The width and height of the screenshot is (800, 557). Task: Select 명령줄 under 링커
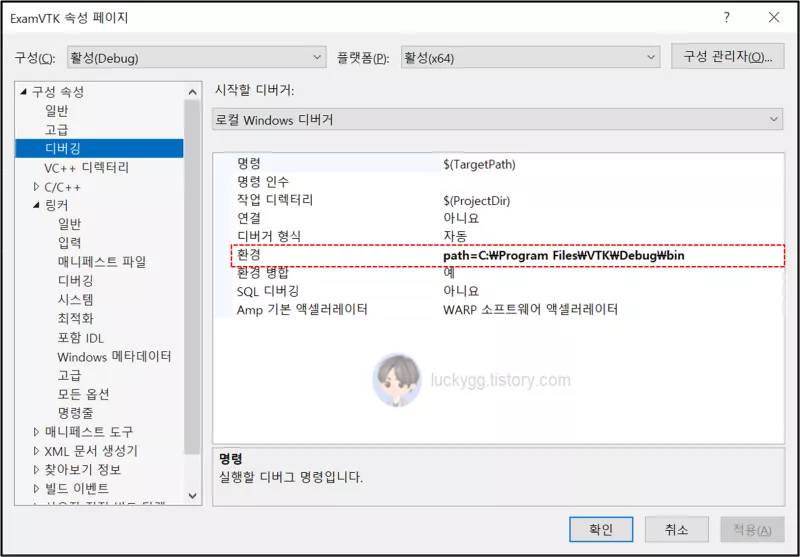click(x=76, y=412)
